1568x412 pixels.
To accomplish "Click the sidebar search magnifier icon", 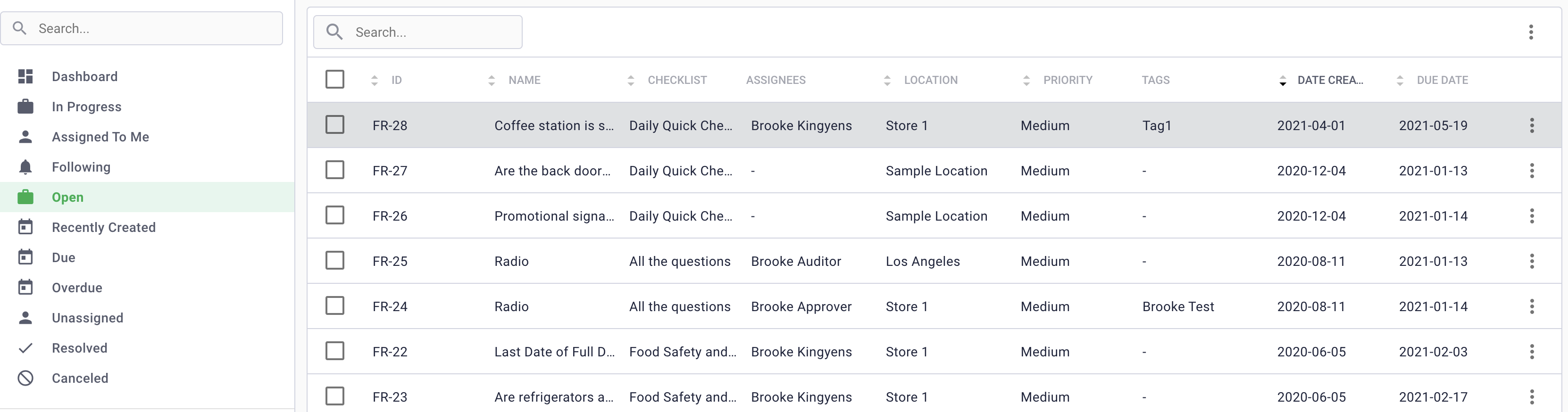I will coord(19,28).
